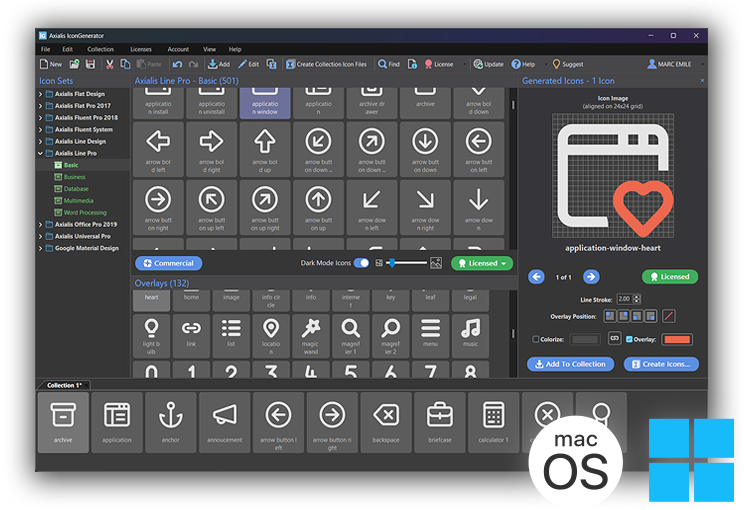Click the New toolbar button
This screenshot has height=510, width=746.
pos(51,64)
